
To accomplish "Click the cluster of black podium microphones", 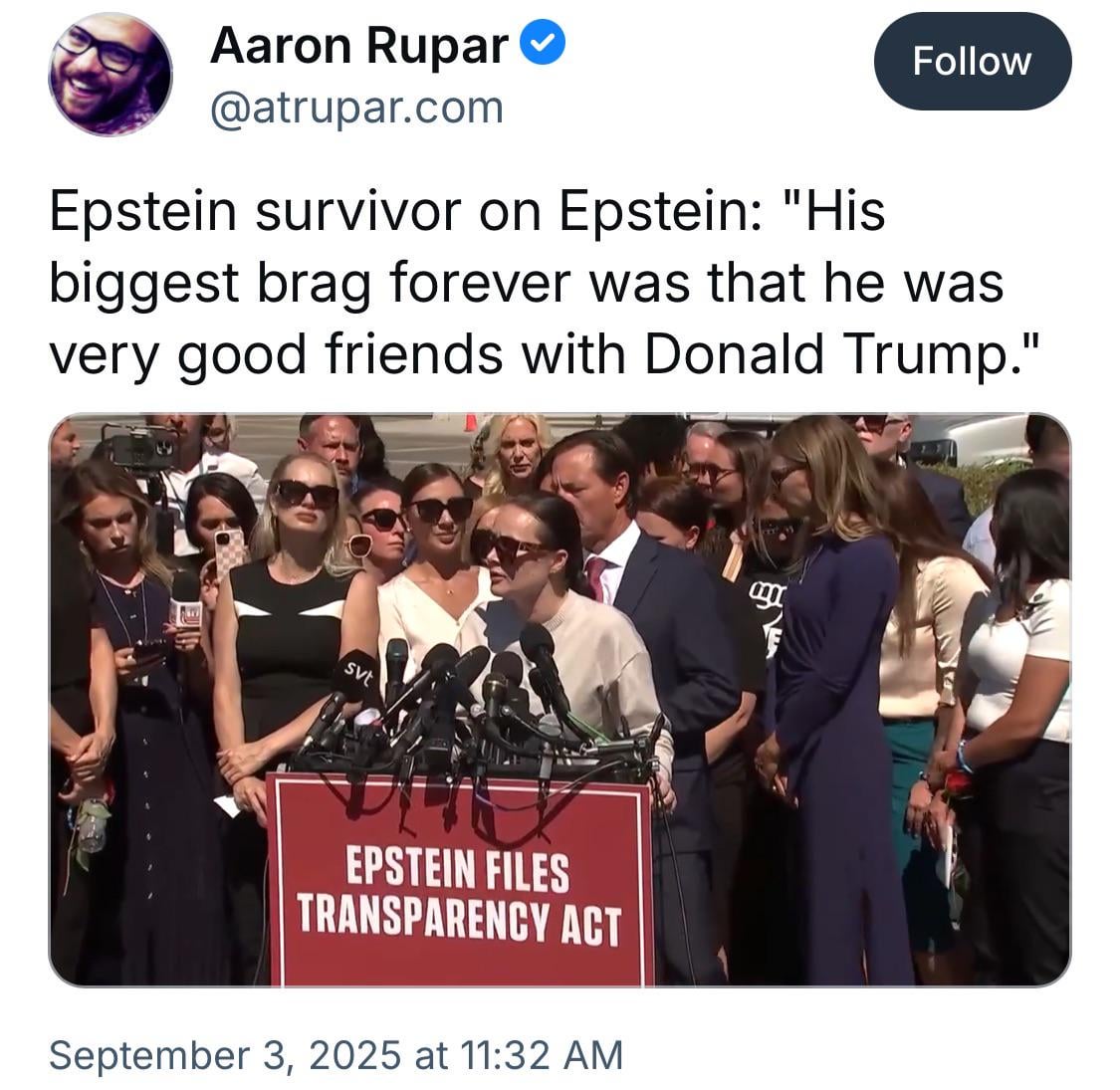I will [472, 707].
